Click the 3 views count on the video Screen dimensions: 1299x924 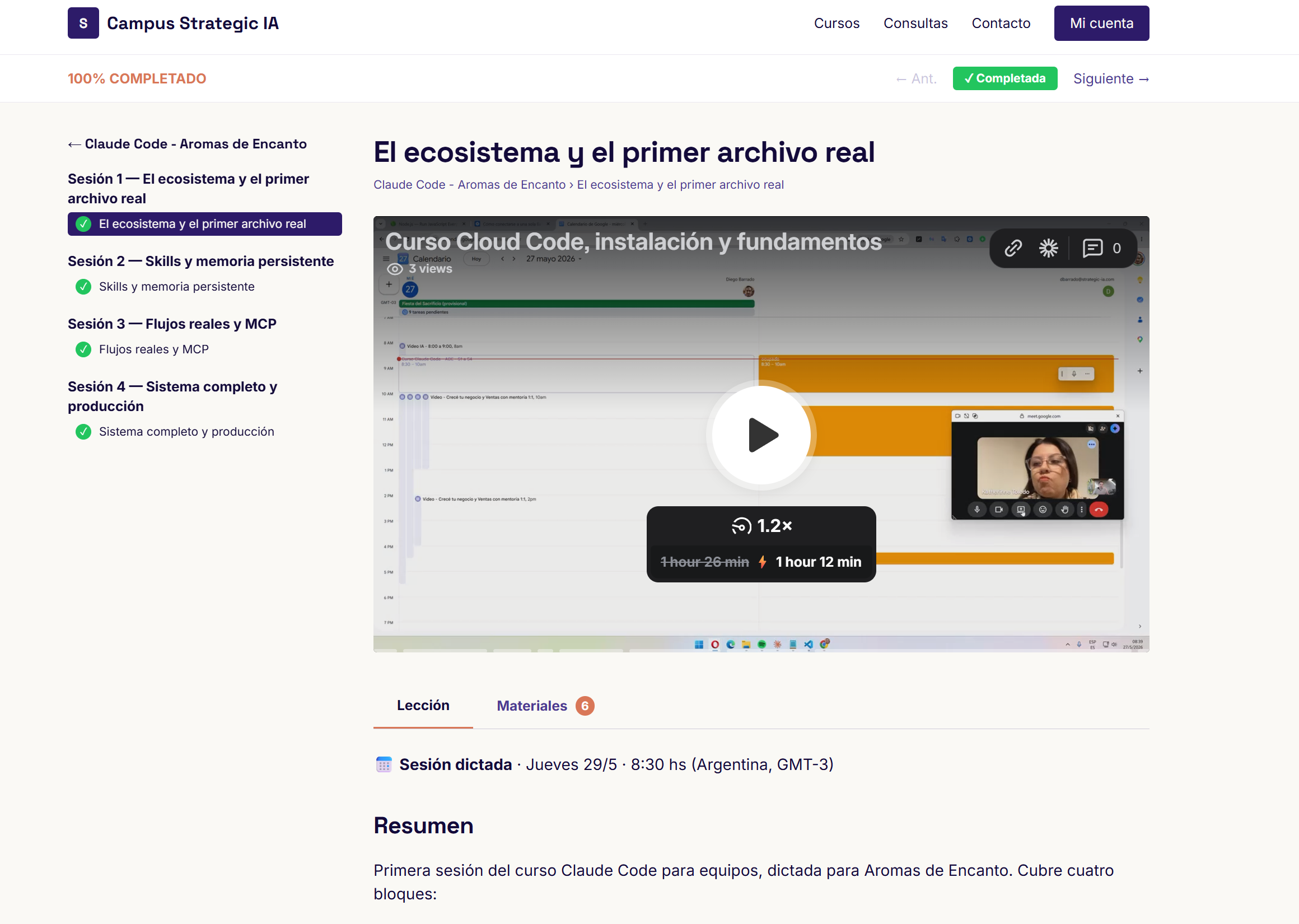pyautogui.click(x=431, y=269)
